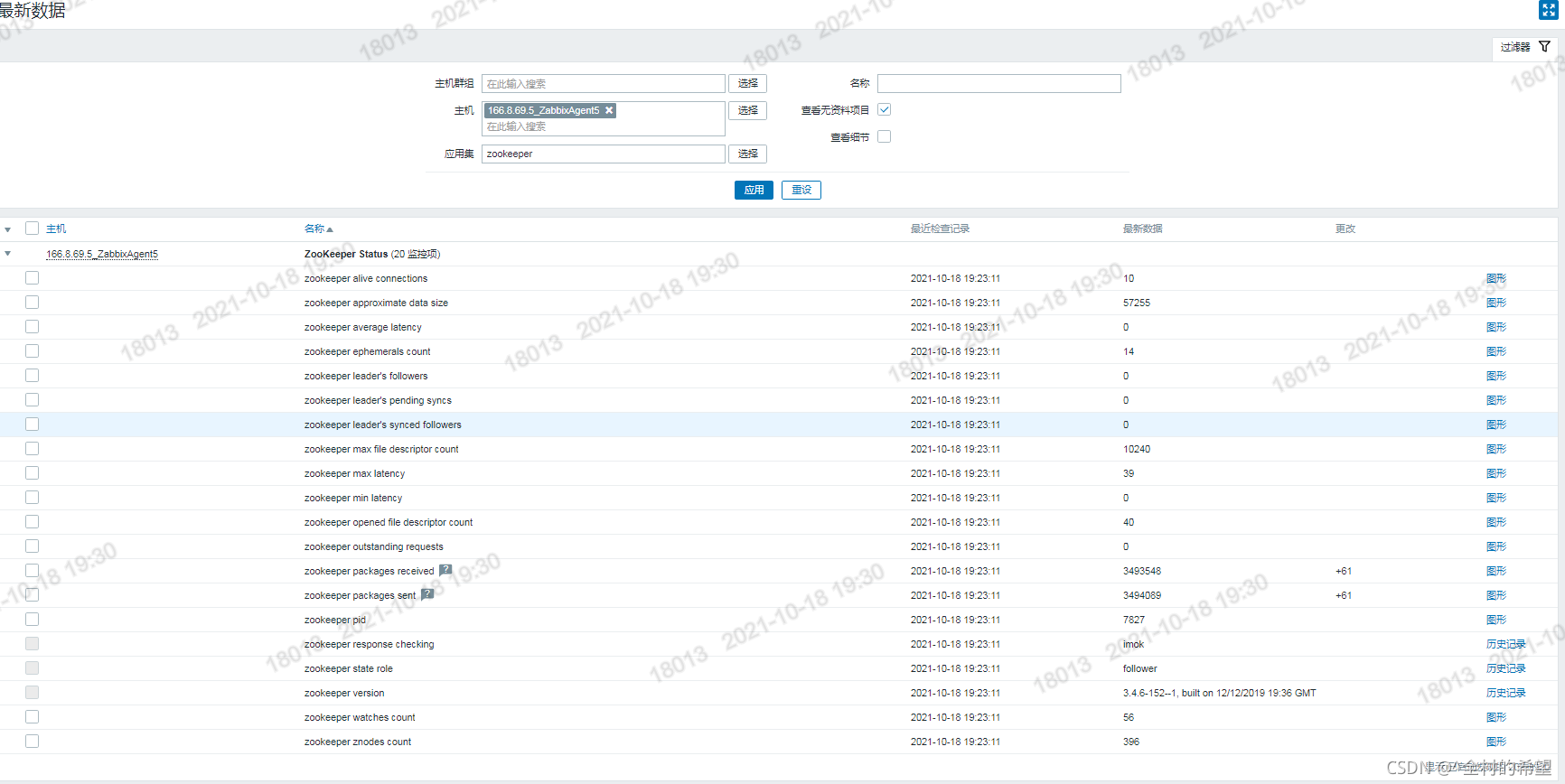Open history for zookeeper version
Image resolution: width=1565 pixels, height=784 pixels.
pyautogui.click(x=1506, y=693)
